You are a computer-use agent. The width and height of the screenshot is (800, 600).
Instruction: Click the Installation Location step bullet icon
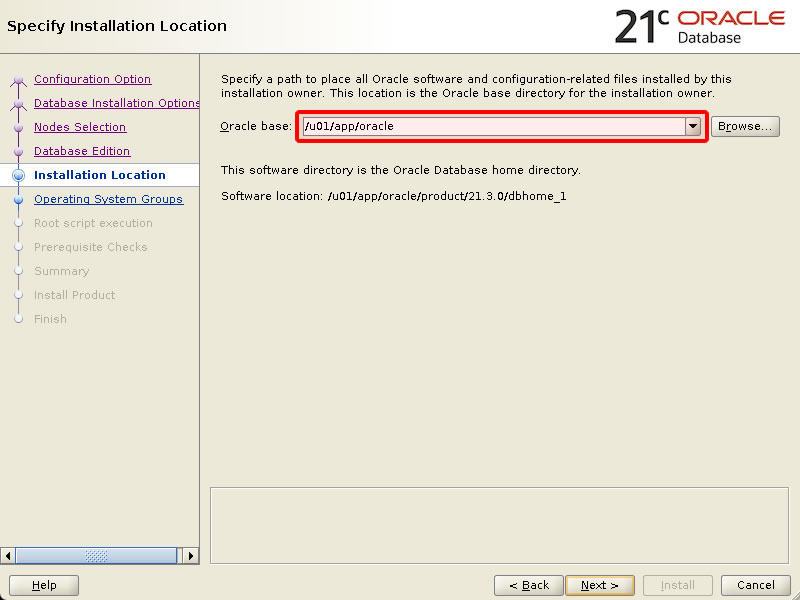pos(18,176)
